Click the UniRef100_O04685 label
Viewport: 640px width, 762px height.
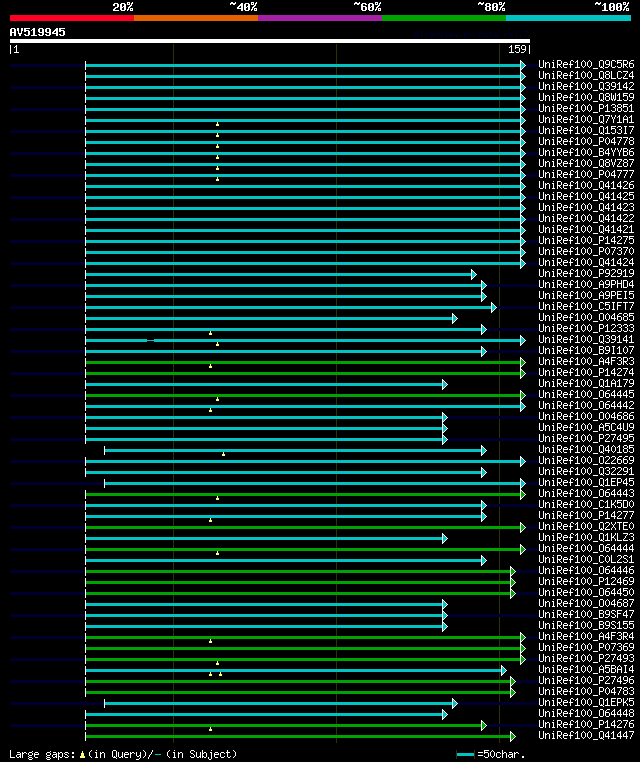pos(586,317)
